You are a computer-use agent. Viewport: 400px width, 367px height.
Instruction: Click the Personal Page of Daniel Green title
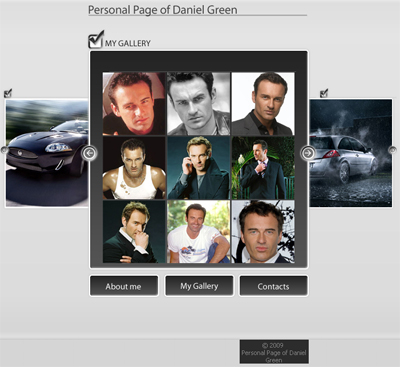(x=163, y=10)
